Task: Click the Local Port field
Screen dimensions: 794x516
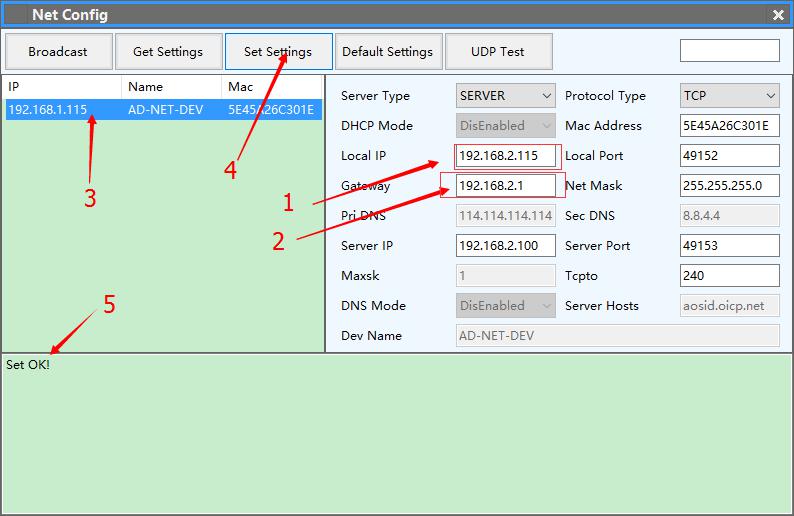Action: [729, 156]
